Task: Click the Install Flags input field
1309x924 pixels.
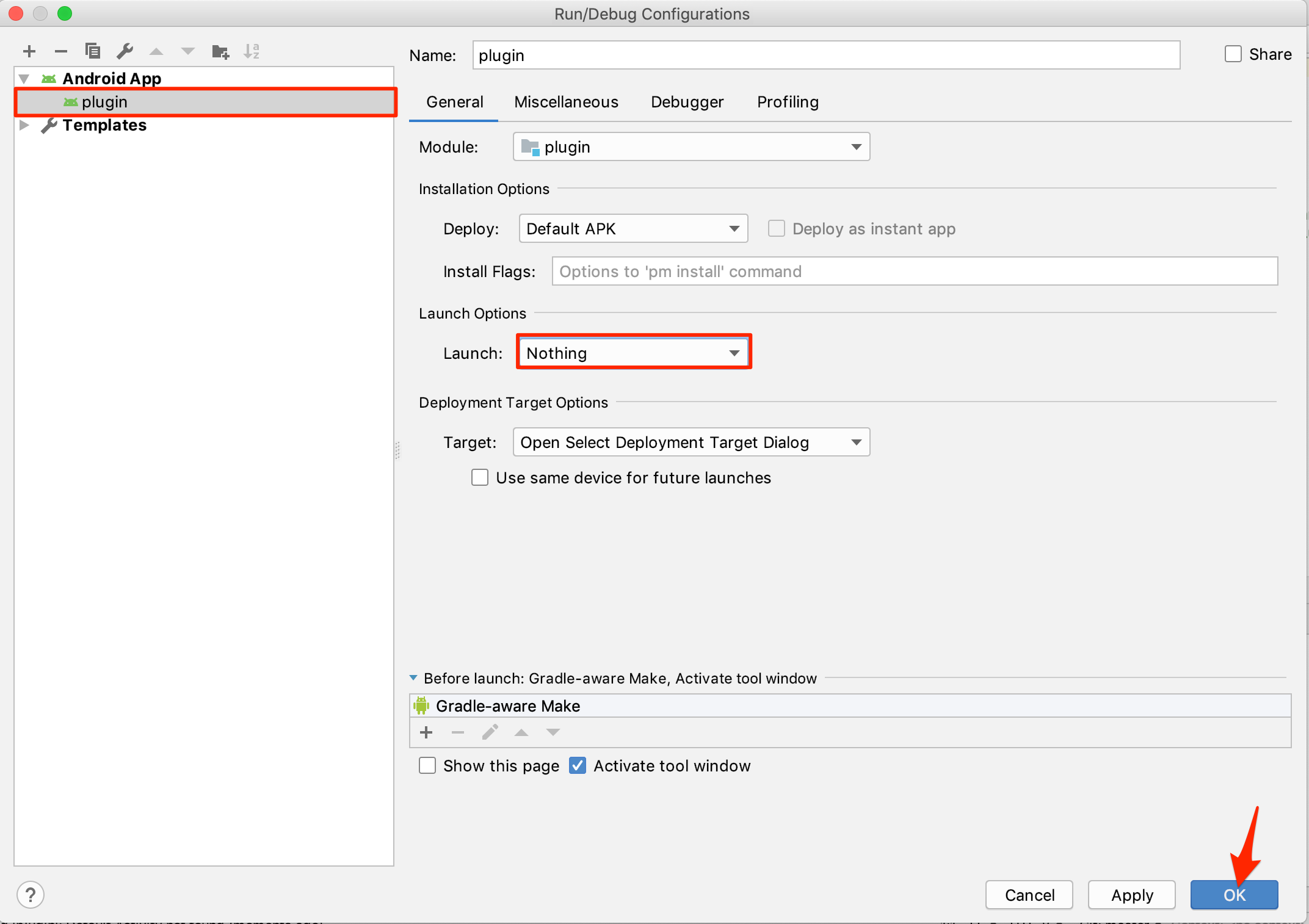Action: (914, 271)
